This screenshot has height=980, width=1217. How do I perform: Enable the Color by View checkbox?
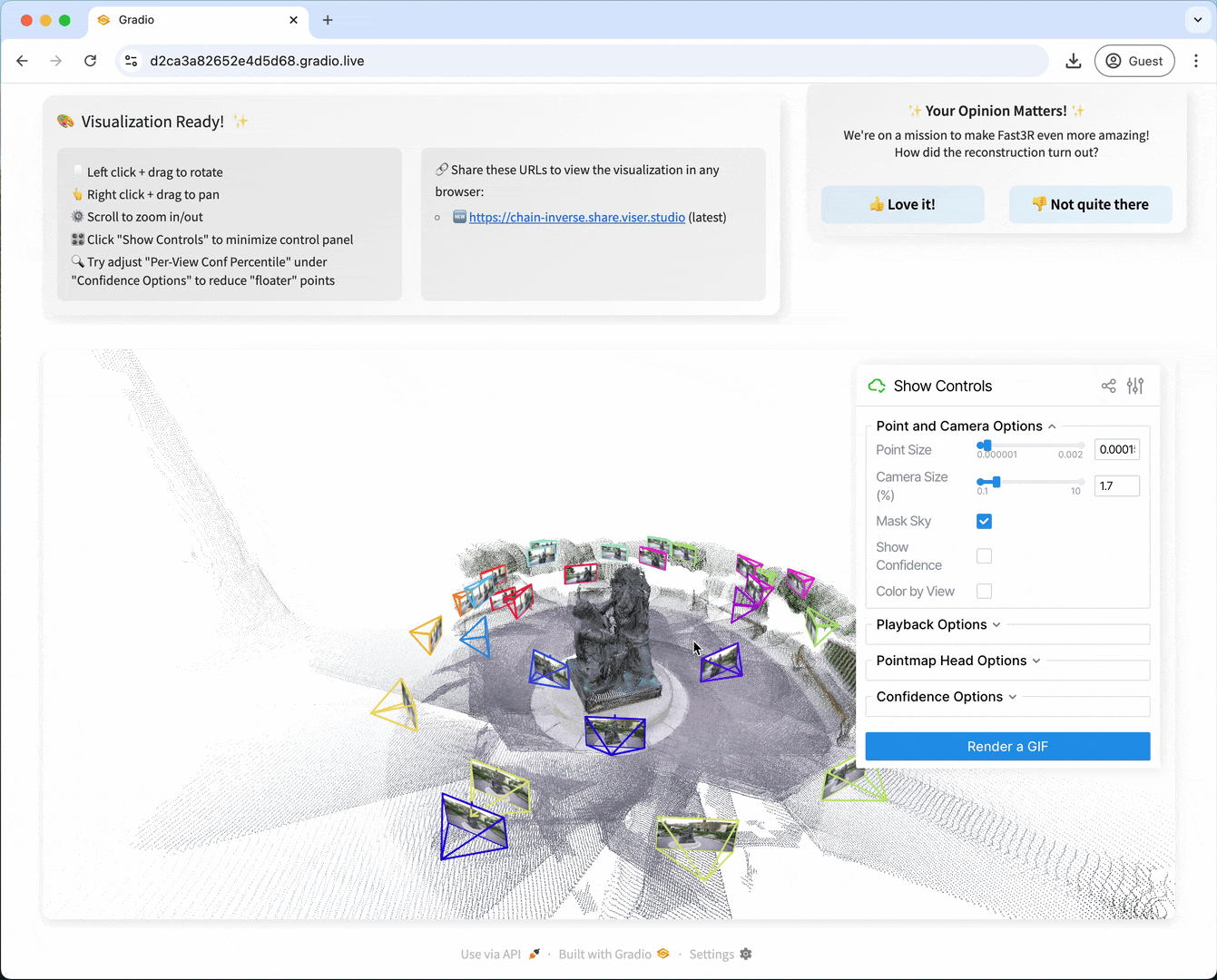[x=984, y=591]
